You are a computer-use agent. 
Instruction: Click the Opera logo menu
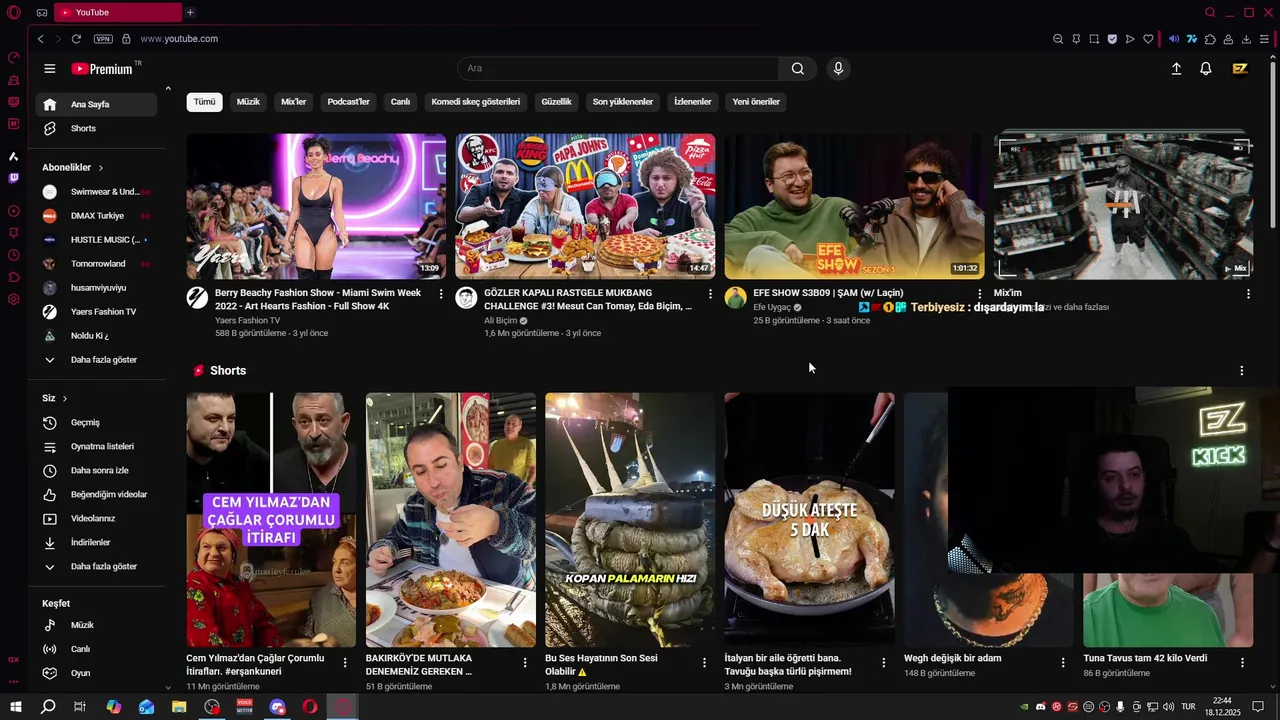[x=14, y=12]
